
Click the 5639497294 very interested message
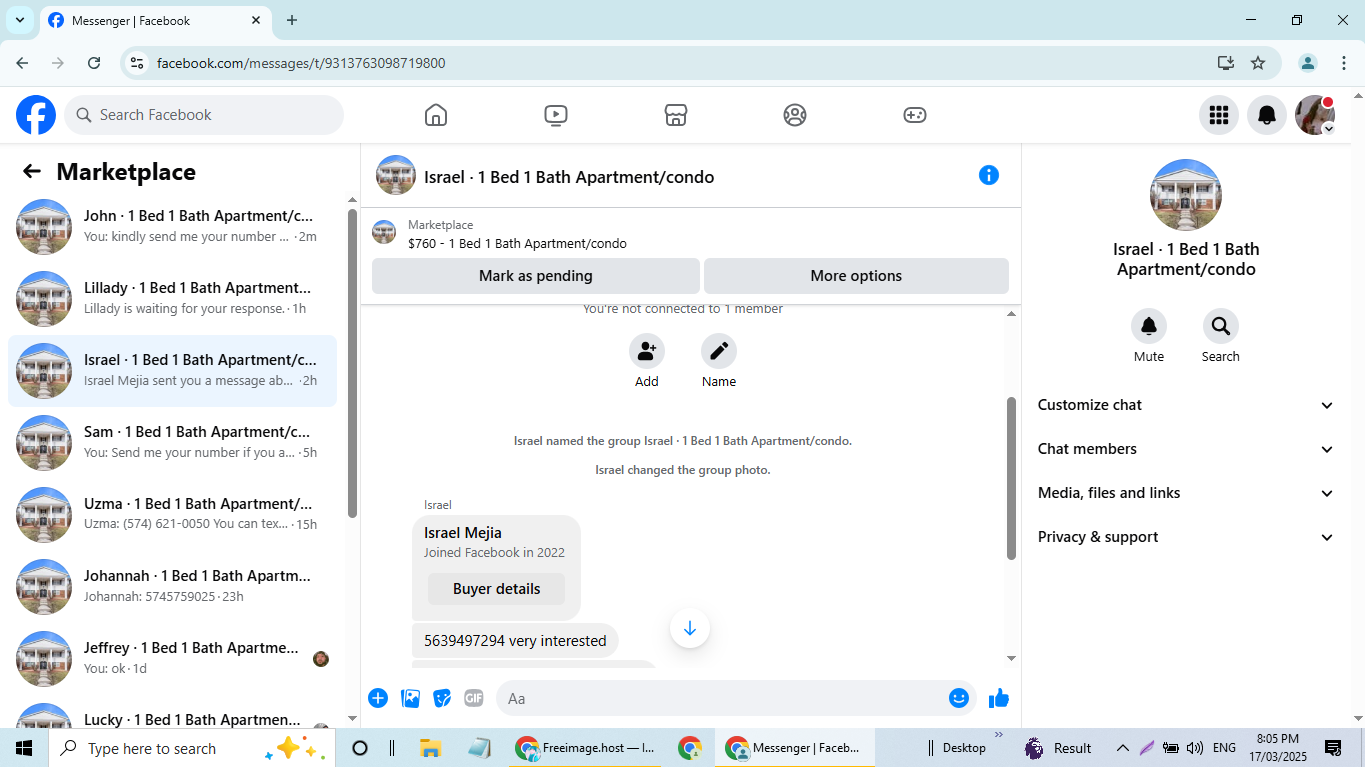pos(515,641)
